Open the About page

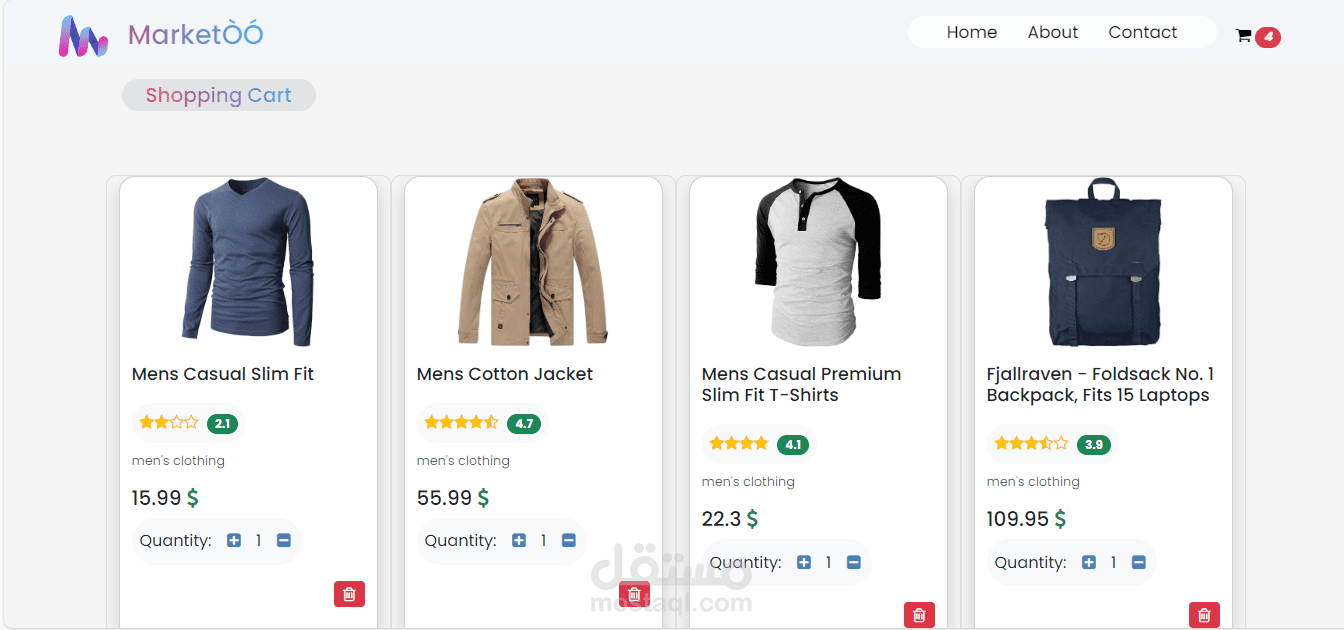click(1053, 33)
